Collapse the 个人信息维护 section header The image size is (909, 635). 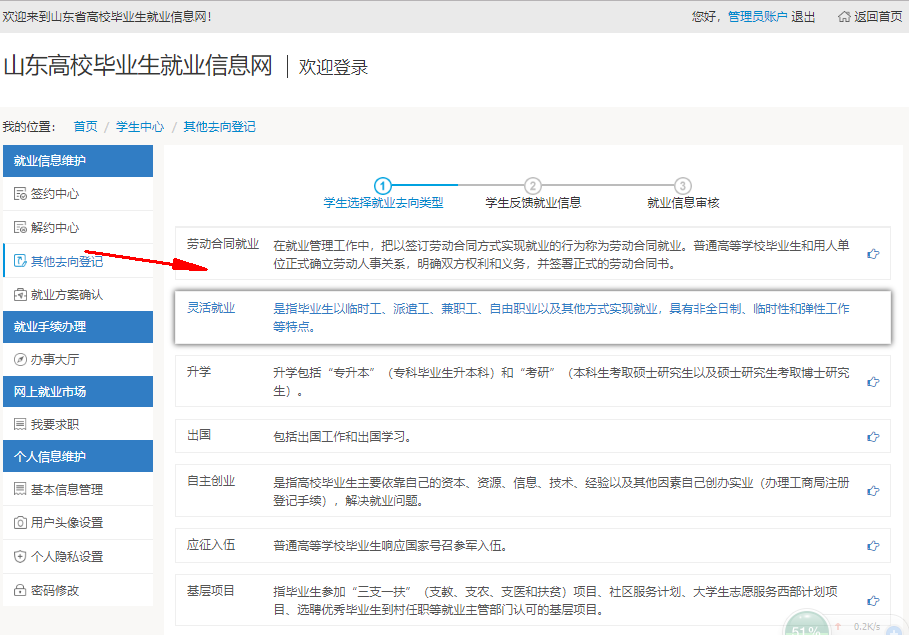point(78,457)
